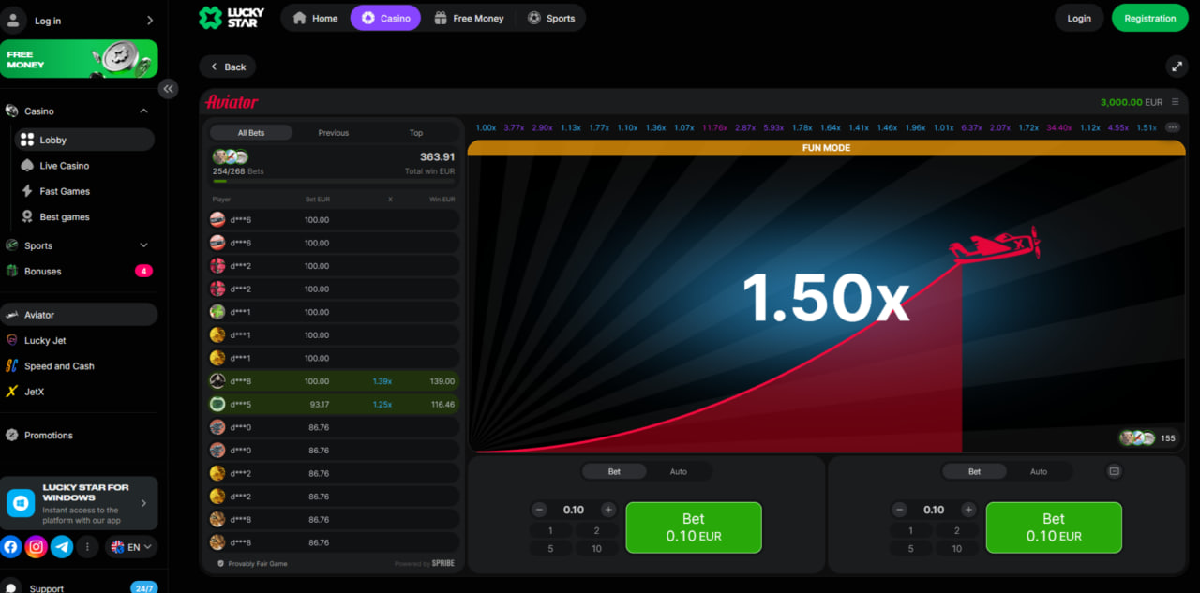Go Back from the game
Image resolution: width=1200 pixels, height=593 pixels.
click(x=228, y=67)
